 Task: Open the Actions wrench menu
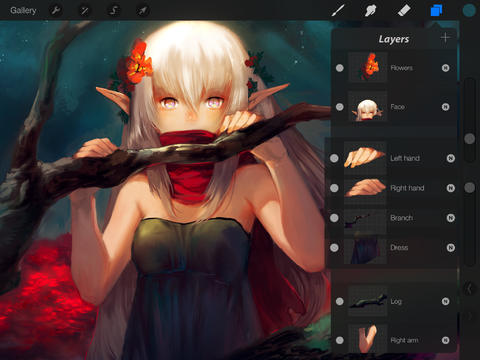pos(56,11)
